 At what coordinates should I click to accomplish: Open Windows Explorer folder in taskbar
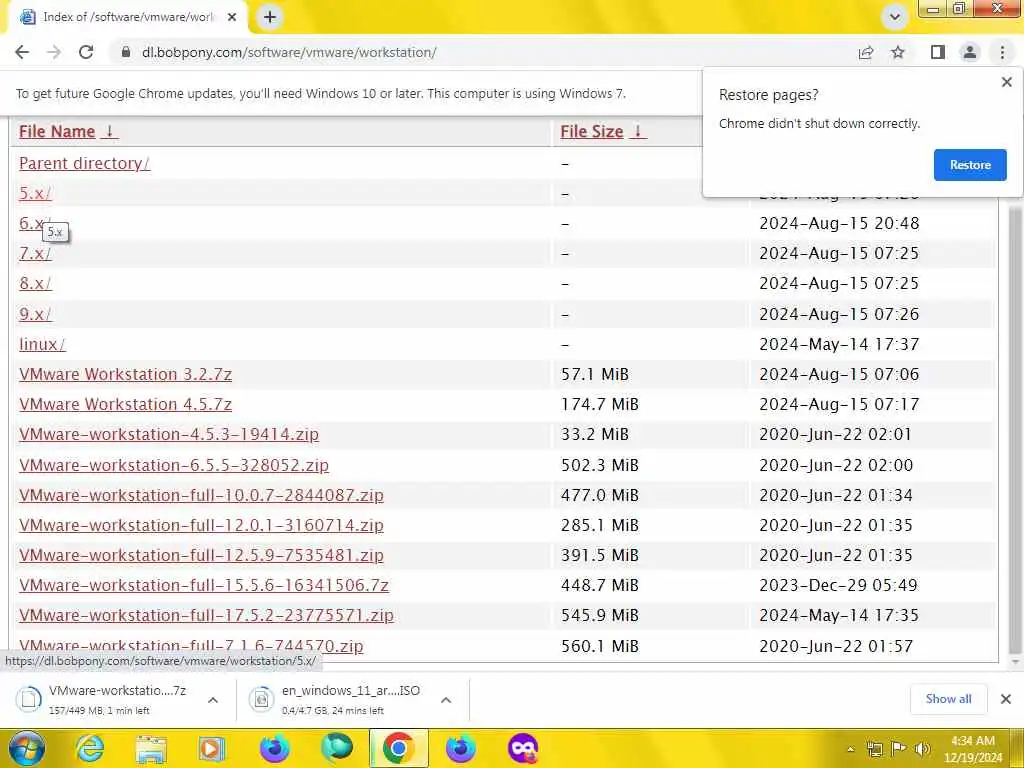pos(151,748)
